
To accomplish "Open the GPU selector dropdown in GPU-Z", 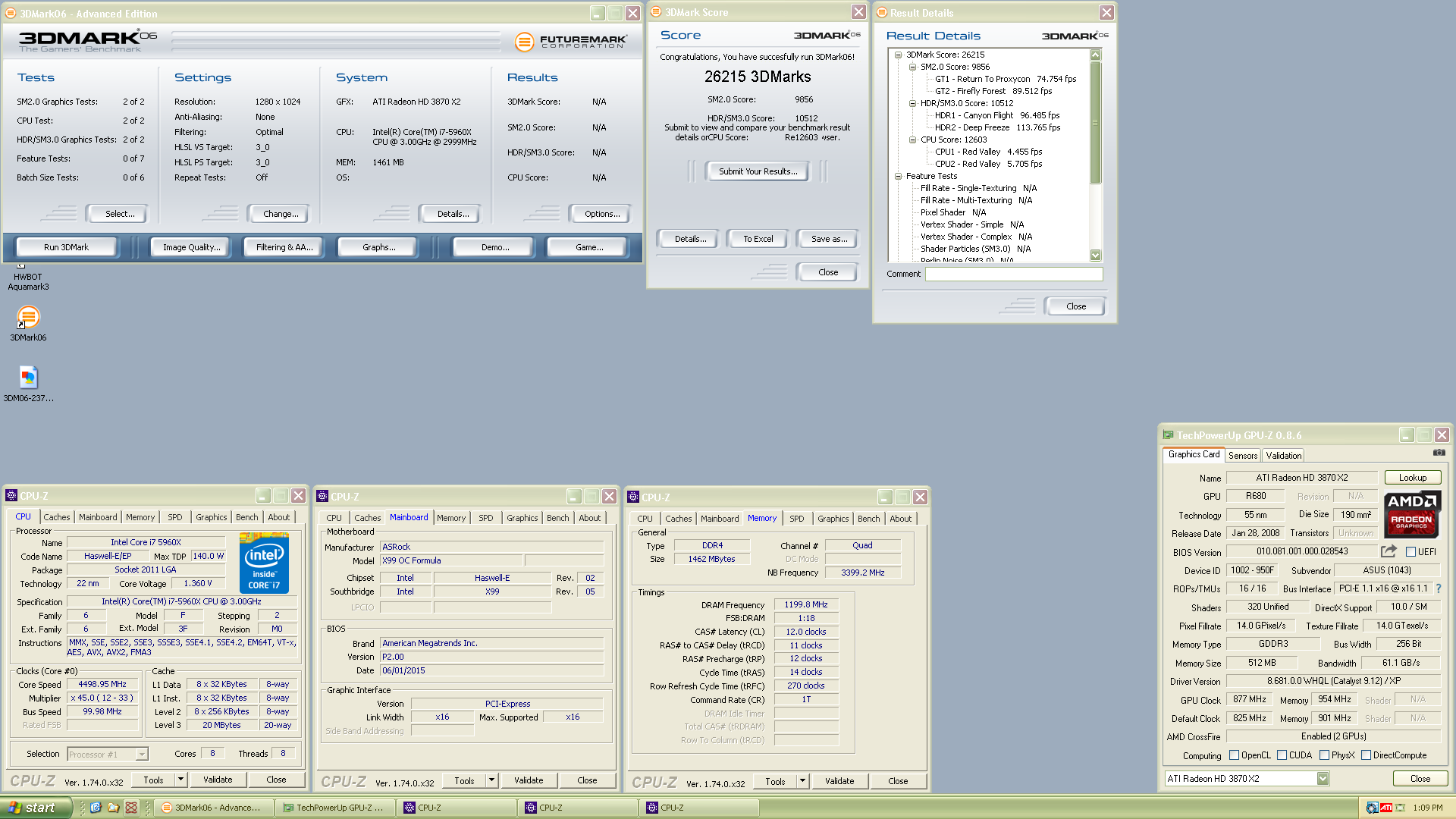I will point(1323,779).
